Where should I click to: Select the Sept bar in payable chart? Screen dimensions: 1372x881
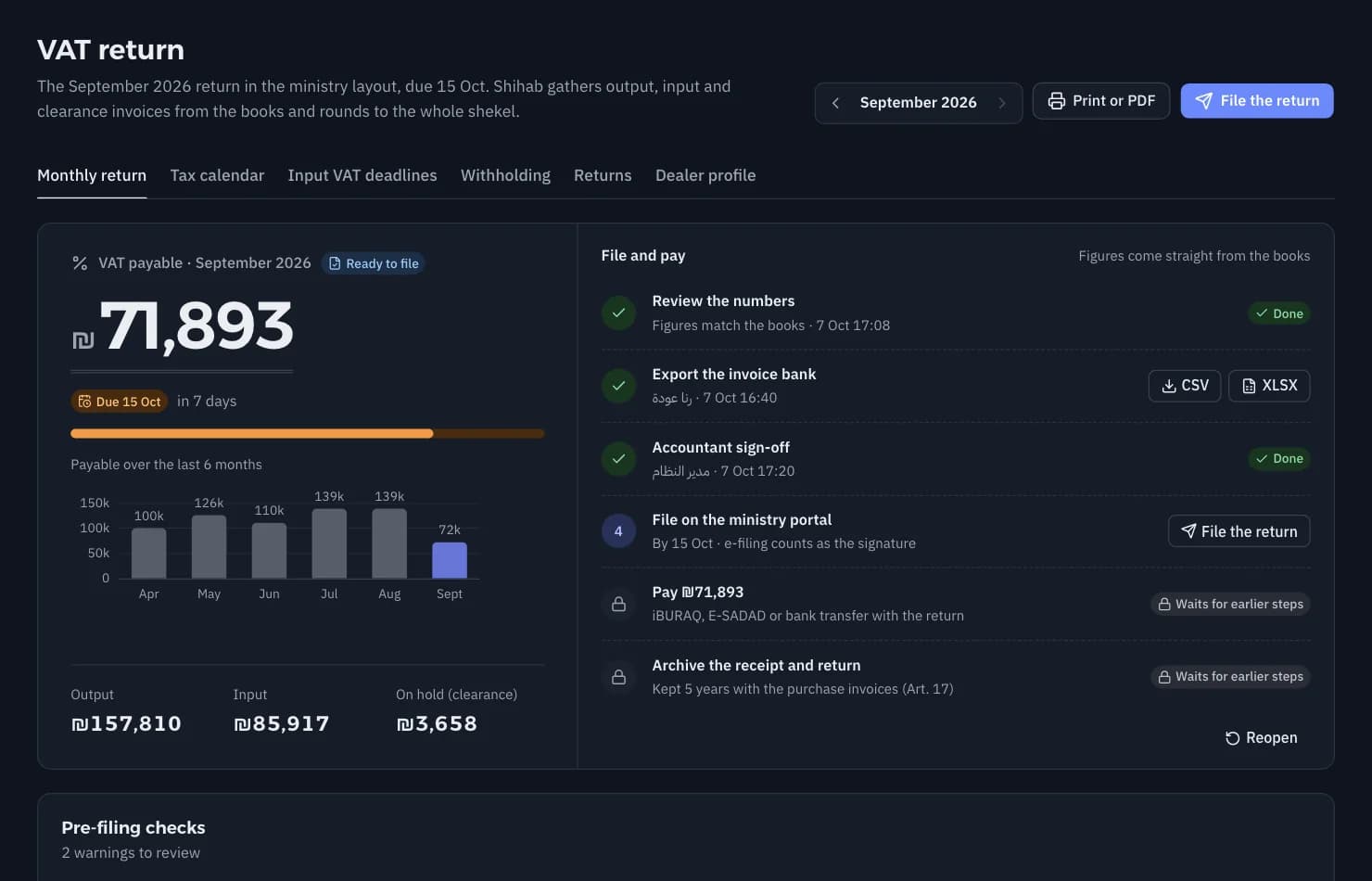450,560
